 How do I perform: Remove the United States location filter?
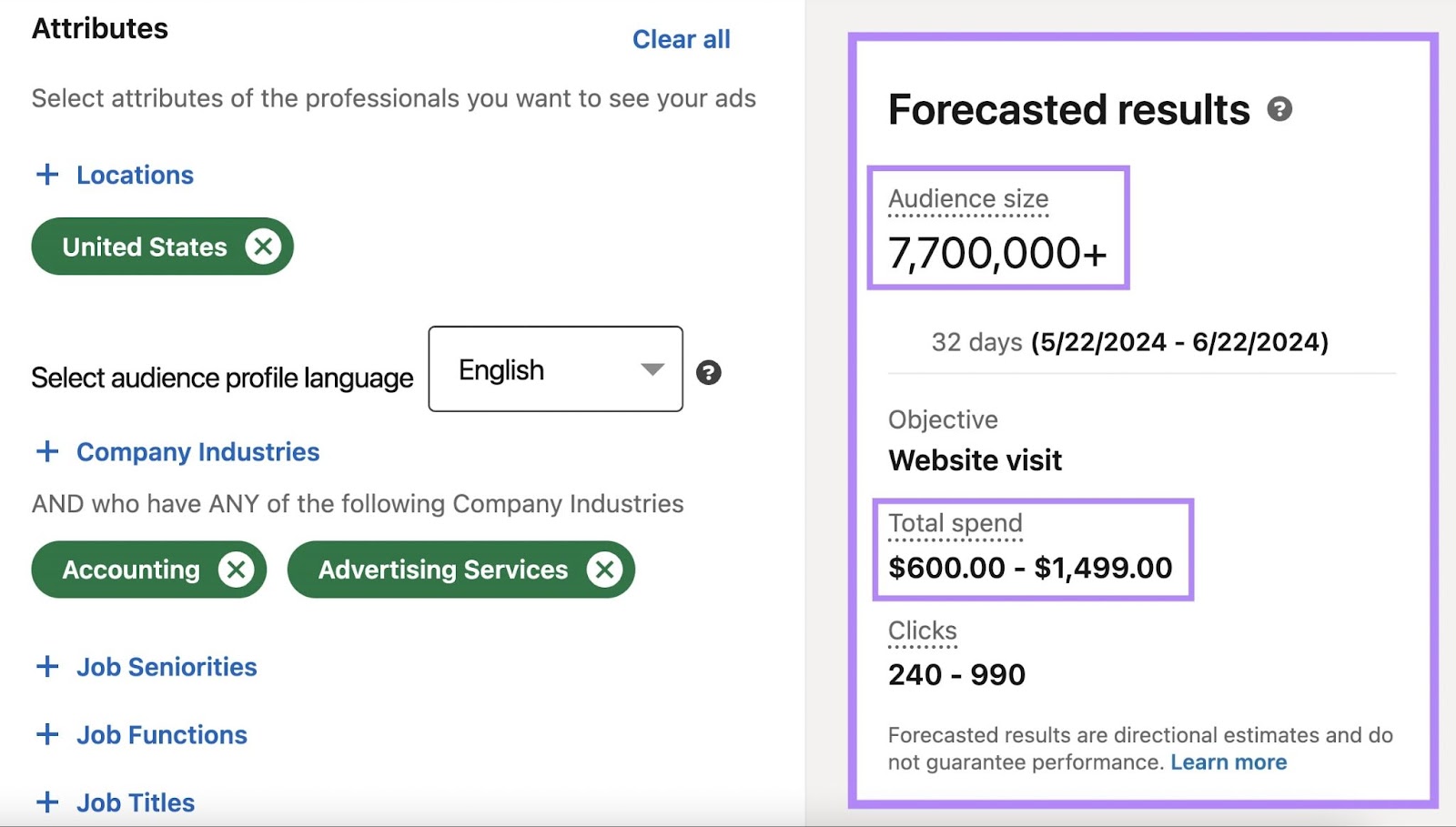[263, 246]
